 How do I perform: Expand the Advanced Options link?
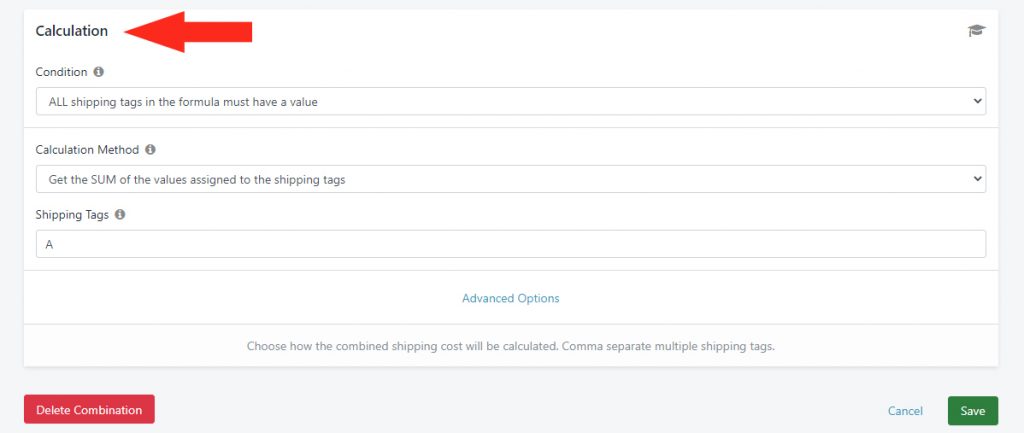[x=511, y=298]
